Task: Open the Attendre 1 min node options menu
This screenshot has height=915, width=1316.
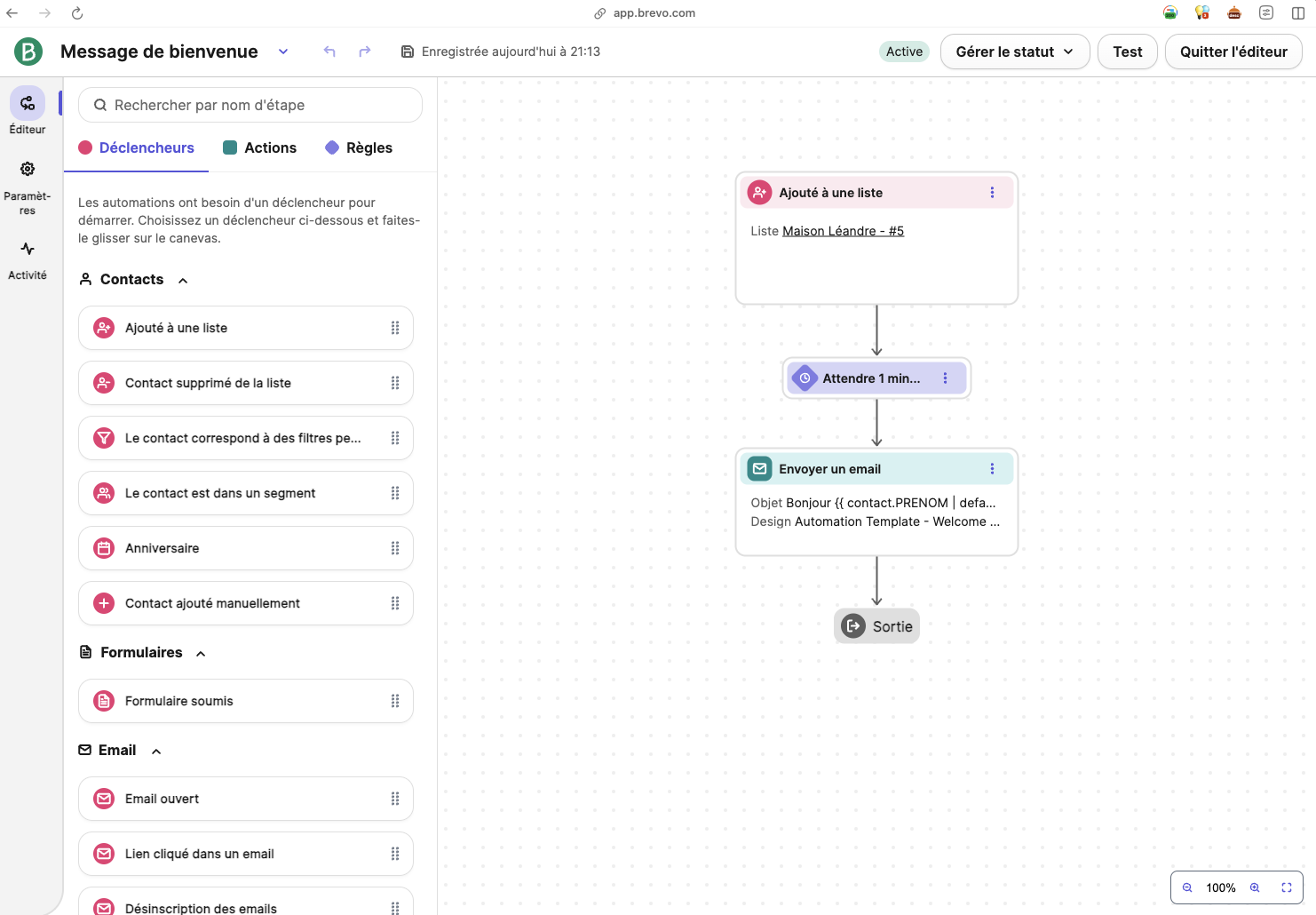Action: [945, 378]
